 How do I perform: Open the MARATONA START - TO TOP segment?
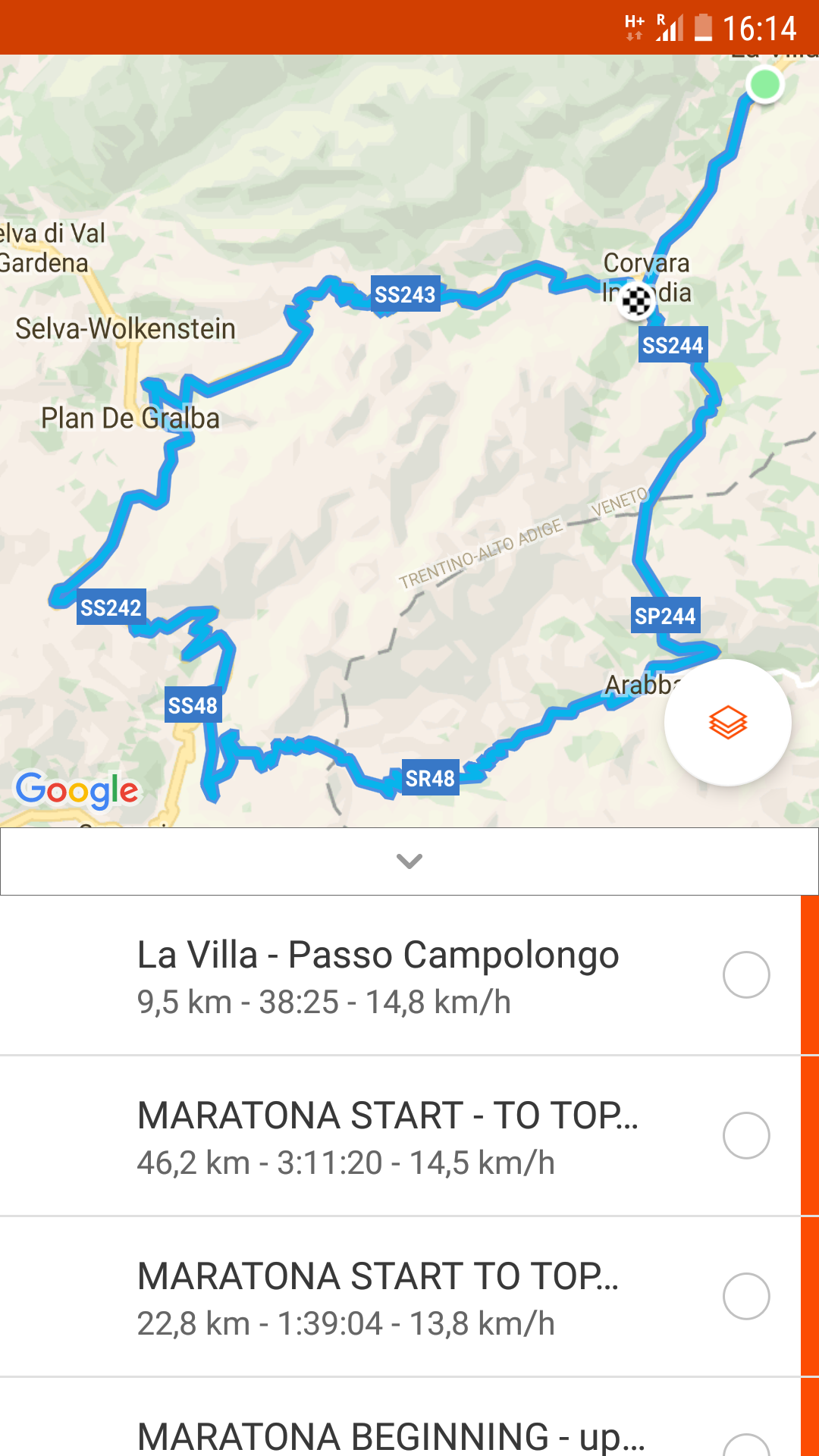tap(387, 1136)
